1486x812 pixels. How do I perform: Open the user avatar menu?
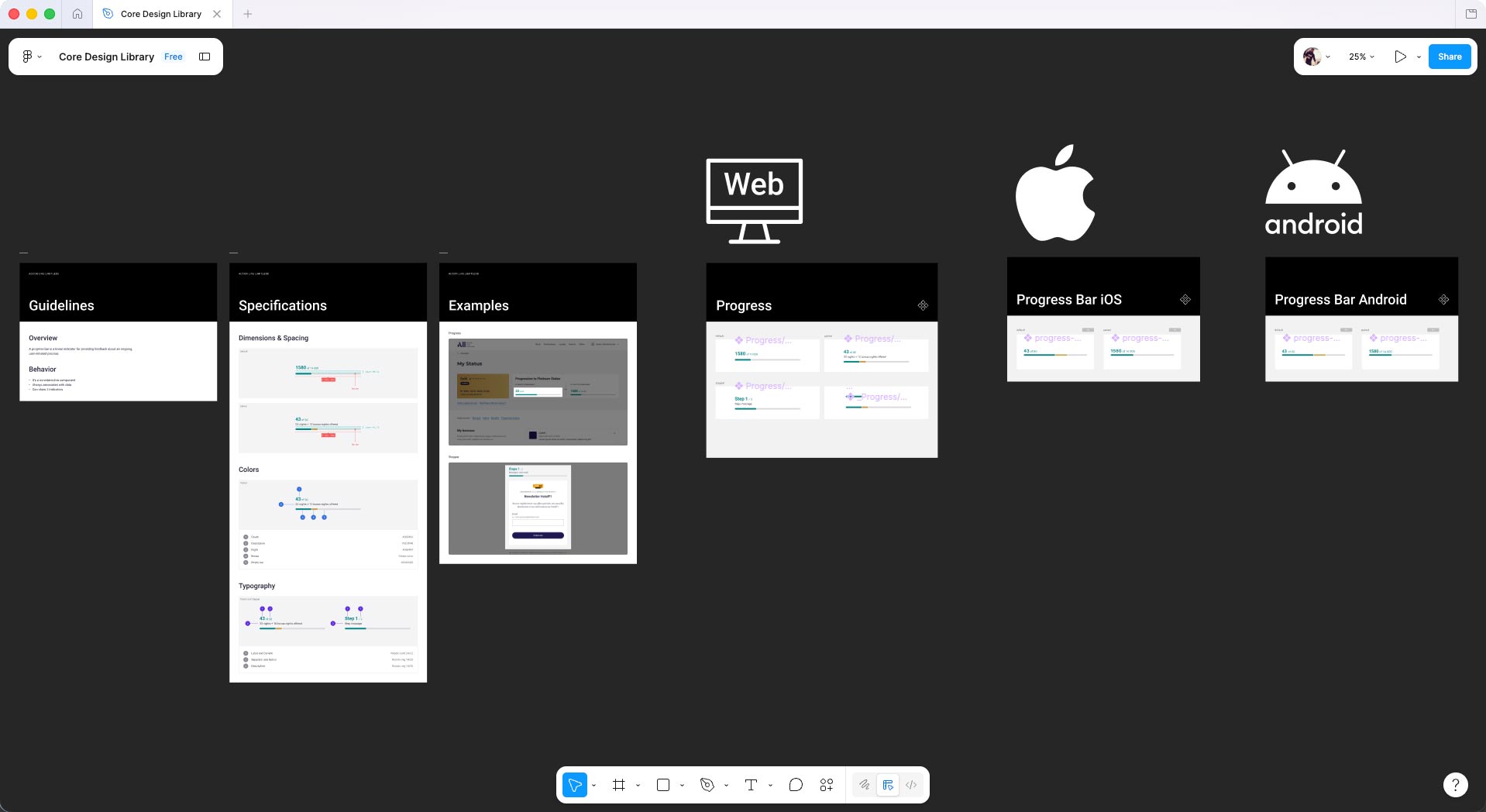[1316, 57]
